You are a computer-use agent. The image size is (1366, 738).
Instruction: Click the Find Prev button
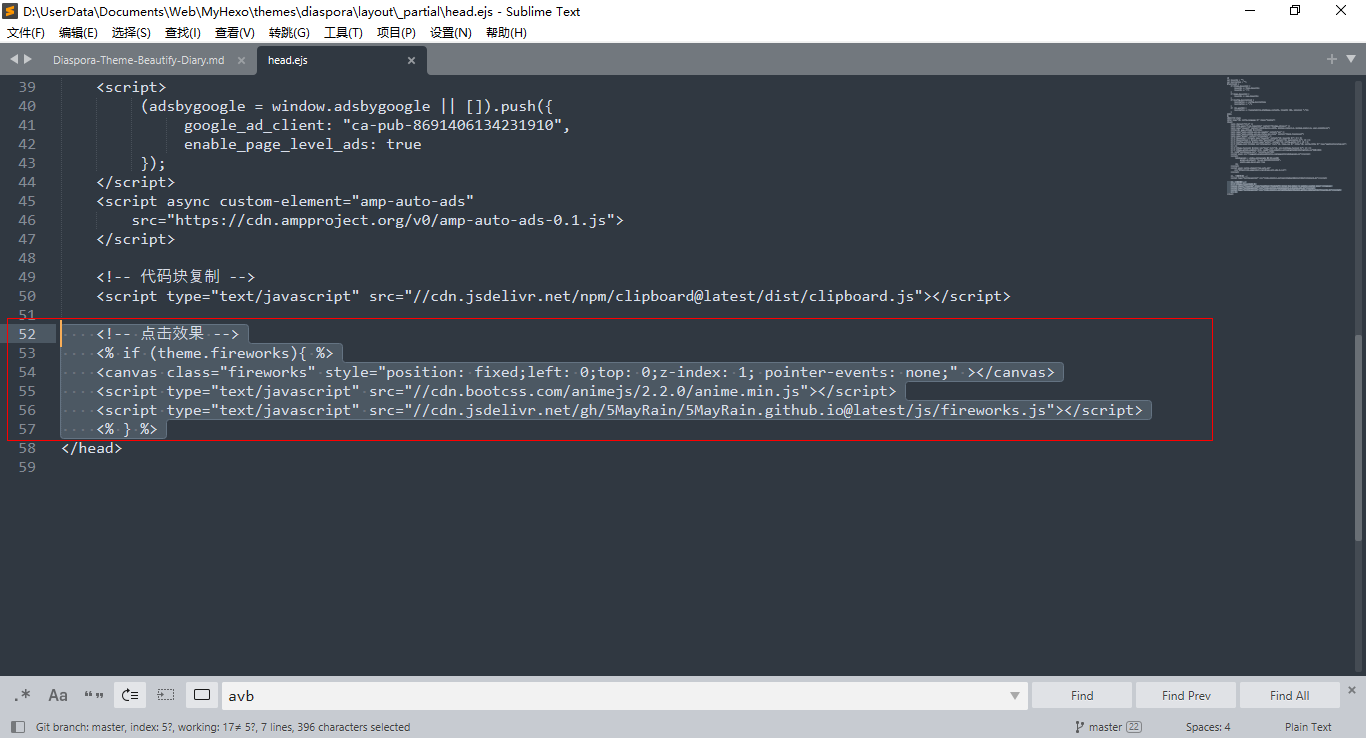(x=1186, y=695)
